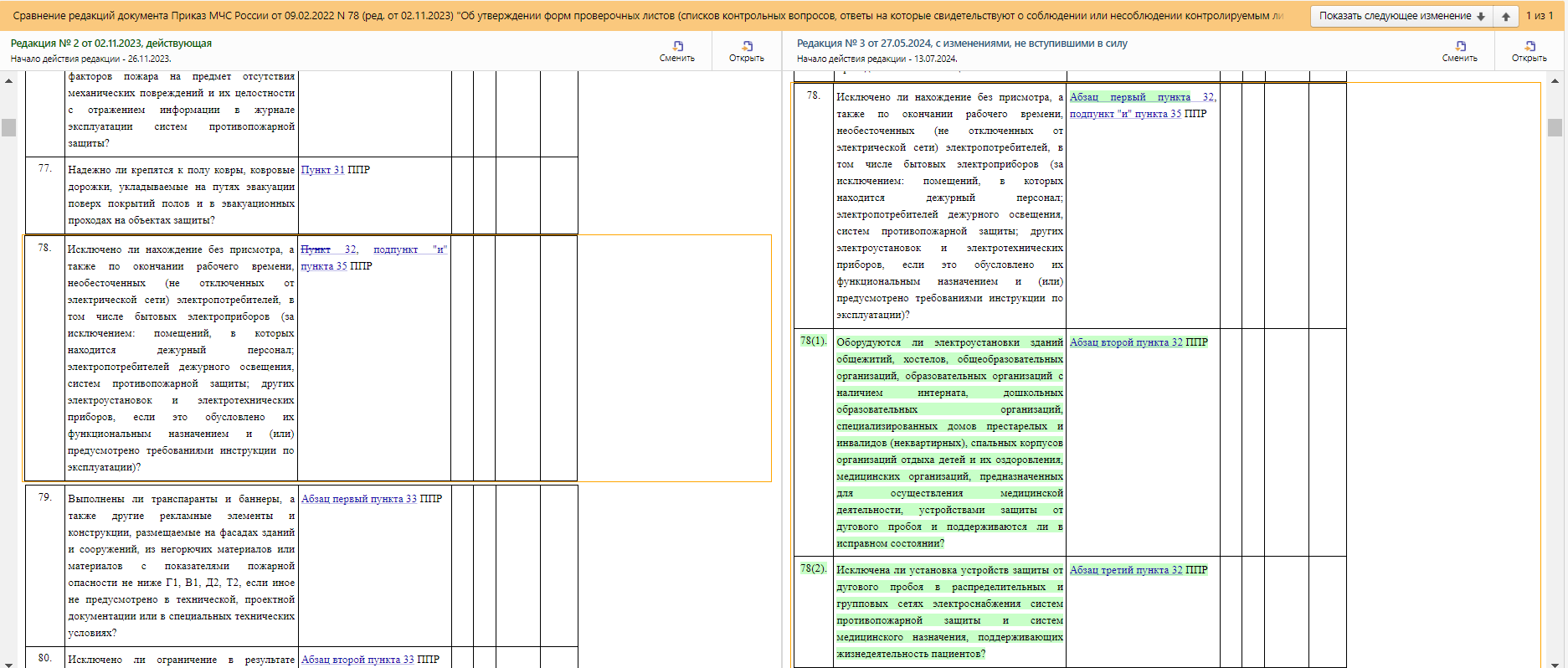This screenshot has width=1568, height=668.
Task: Open link 'Абзац первый пункта 33' in left pane
Action: pos(359,499)
